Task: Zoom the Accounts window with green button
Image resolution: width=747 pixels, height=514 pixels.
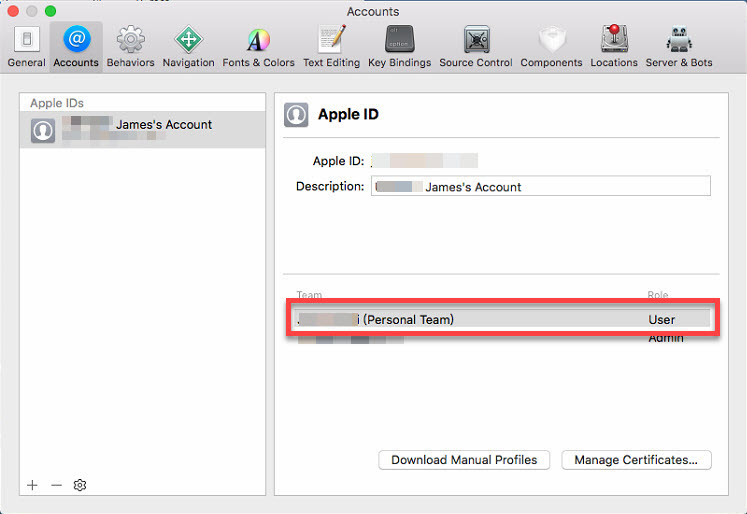Action: coord(50,10)
